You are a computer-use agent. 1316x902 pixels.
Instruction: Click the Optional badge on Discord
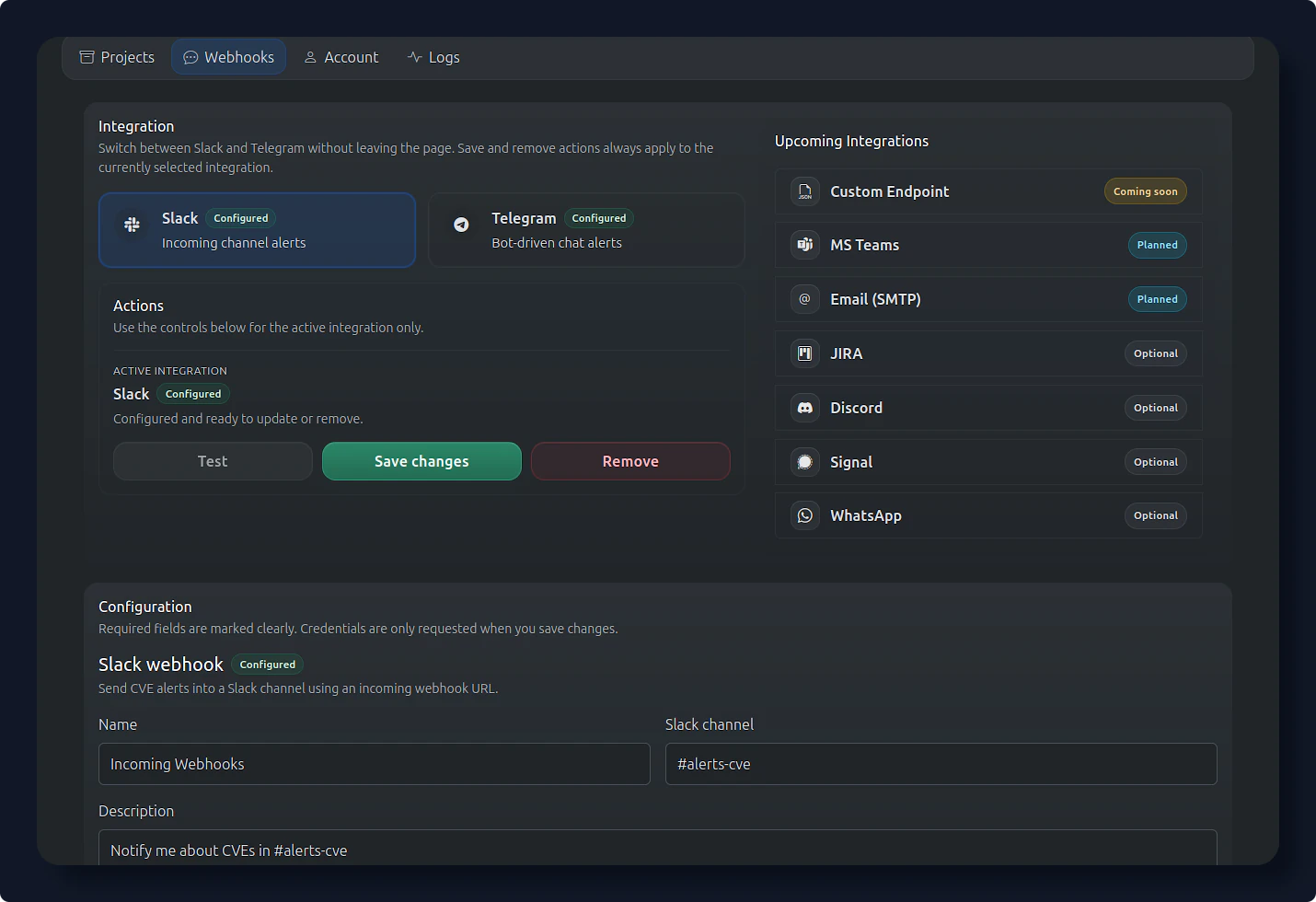(x=1156, y=408)
